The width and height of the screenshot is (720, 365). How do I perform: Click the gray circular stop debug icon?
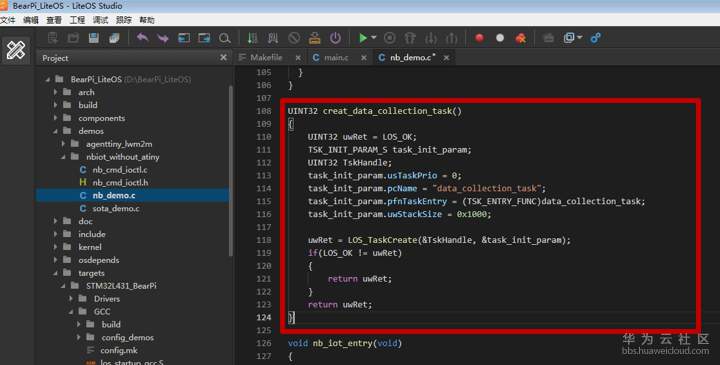(x=389, y=38)
